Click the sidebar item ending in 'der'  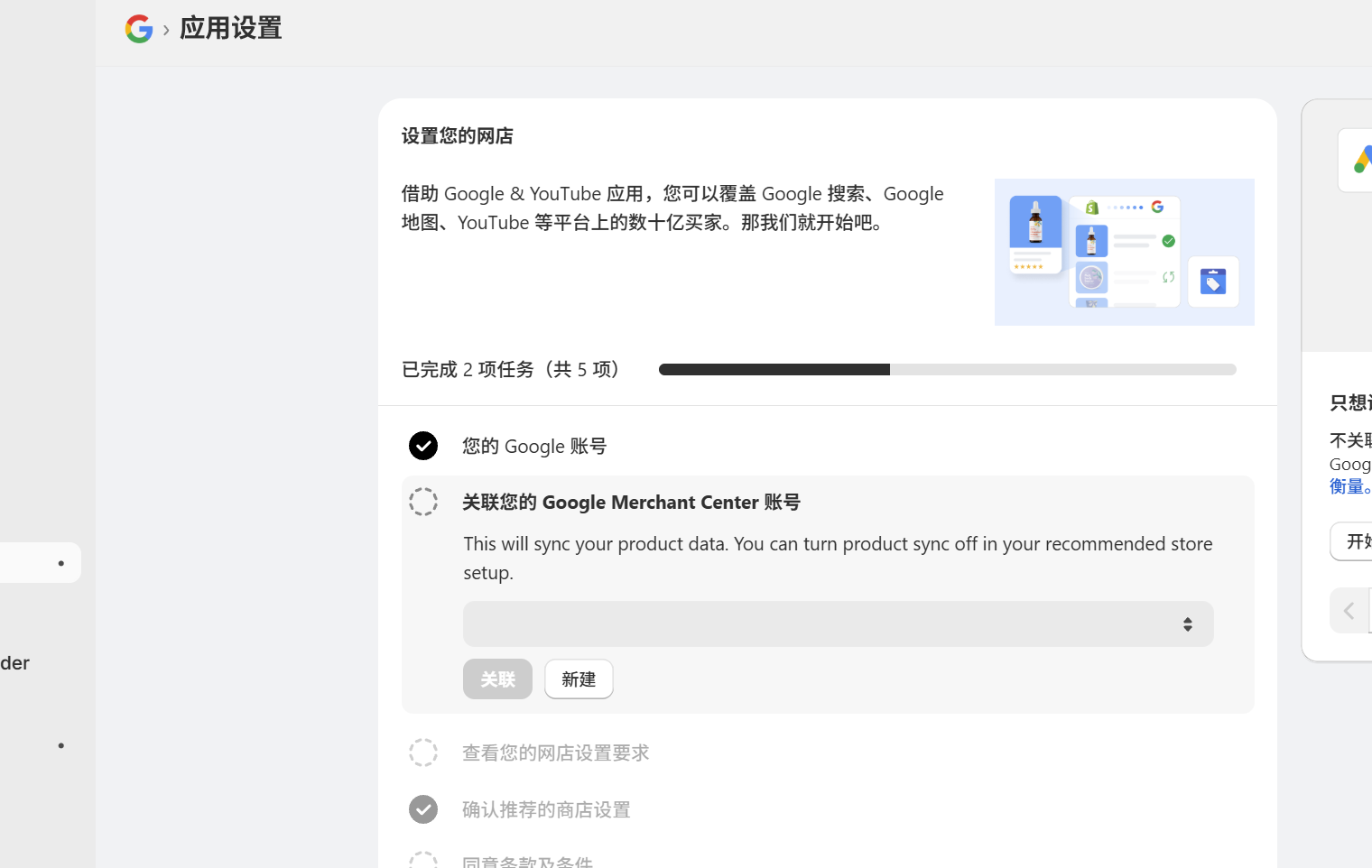tap(15, 663)
